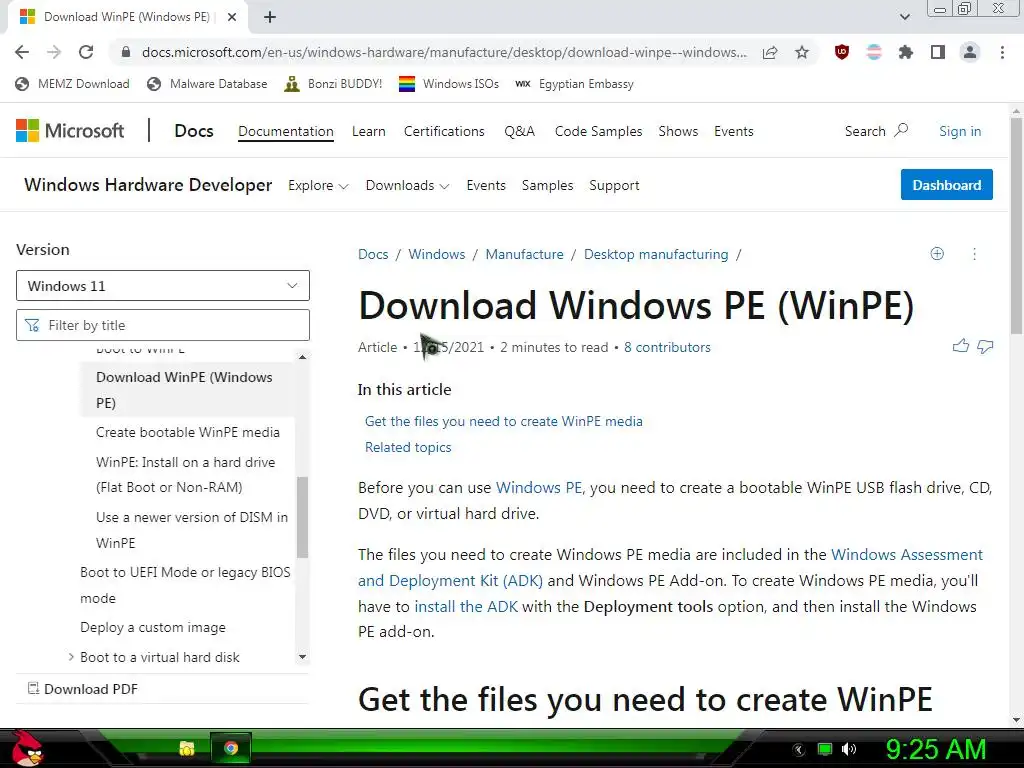
Task: Click the Windows breadcrumb link
Action: [x=437, y=254]
